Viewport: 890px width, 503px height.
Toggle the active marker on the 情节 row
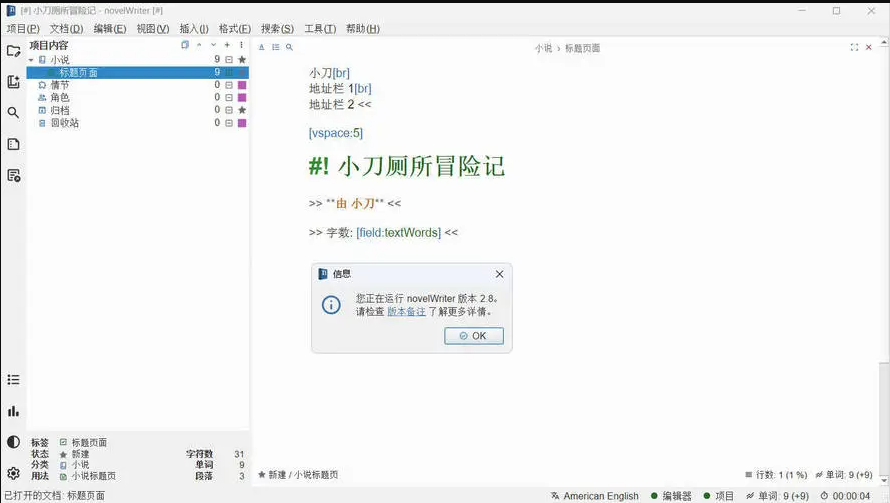(x=229, y=85)
